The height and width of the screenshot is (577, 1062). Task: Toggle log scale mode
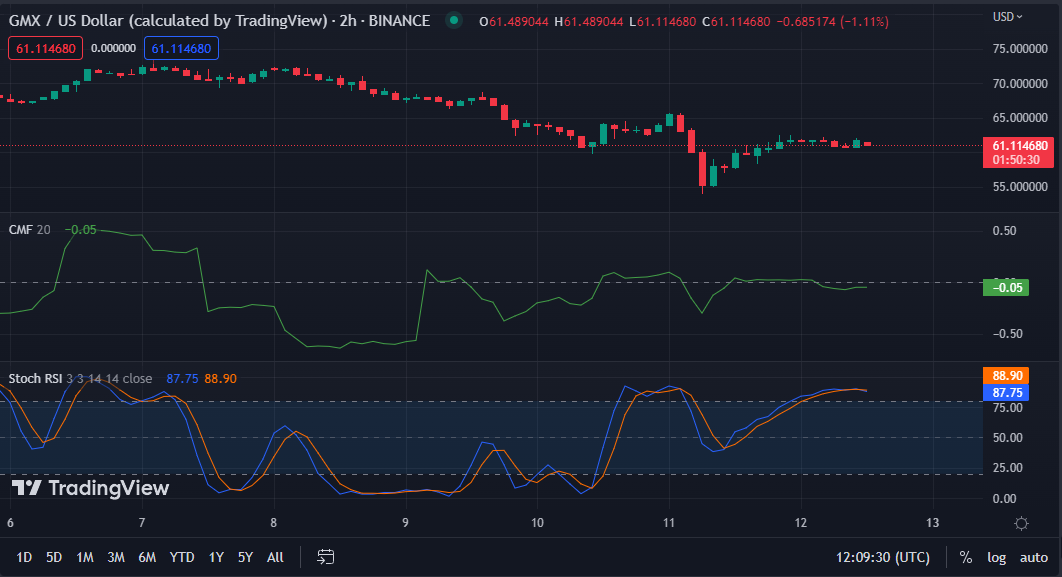[x=996, y=557]
